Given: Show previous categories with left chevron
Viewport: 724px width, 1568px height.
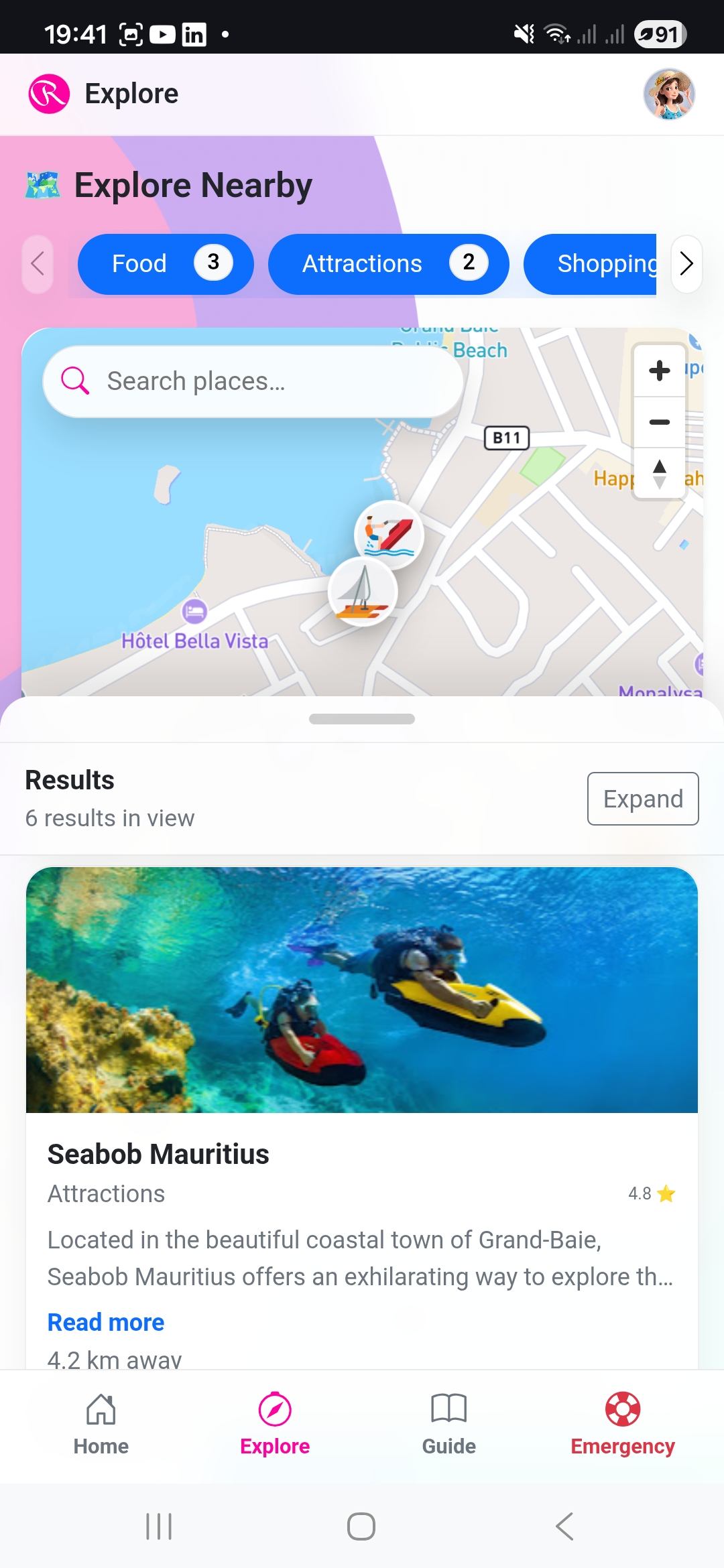Looking at the screenshot, I should click(38, 264).
